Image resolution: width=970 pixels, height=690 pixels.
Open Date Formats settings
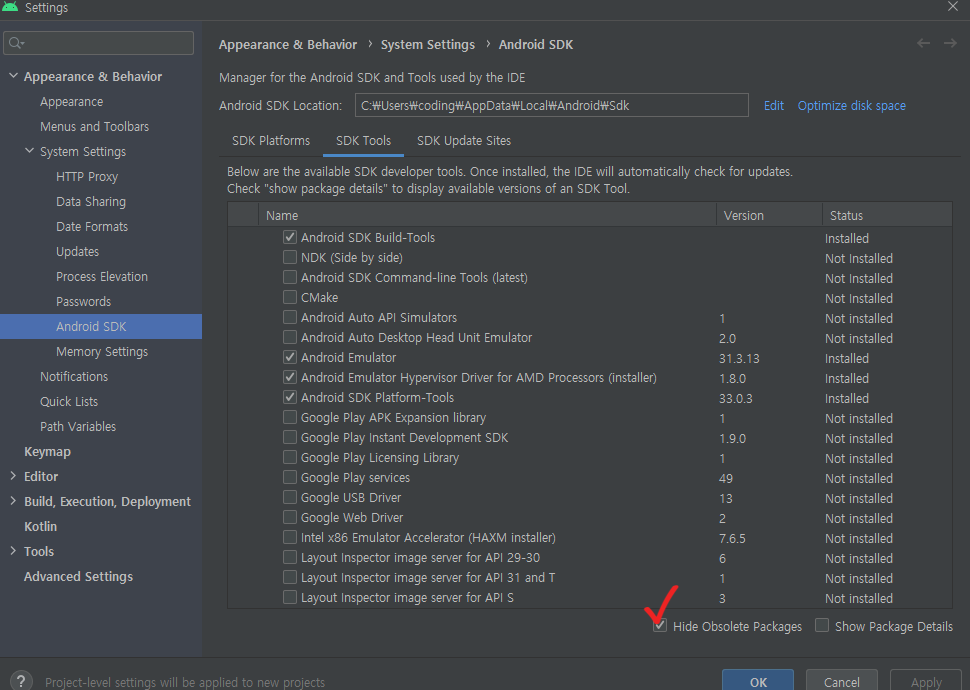point(92,226)
